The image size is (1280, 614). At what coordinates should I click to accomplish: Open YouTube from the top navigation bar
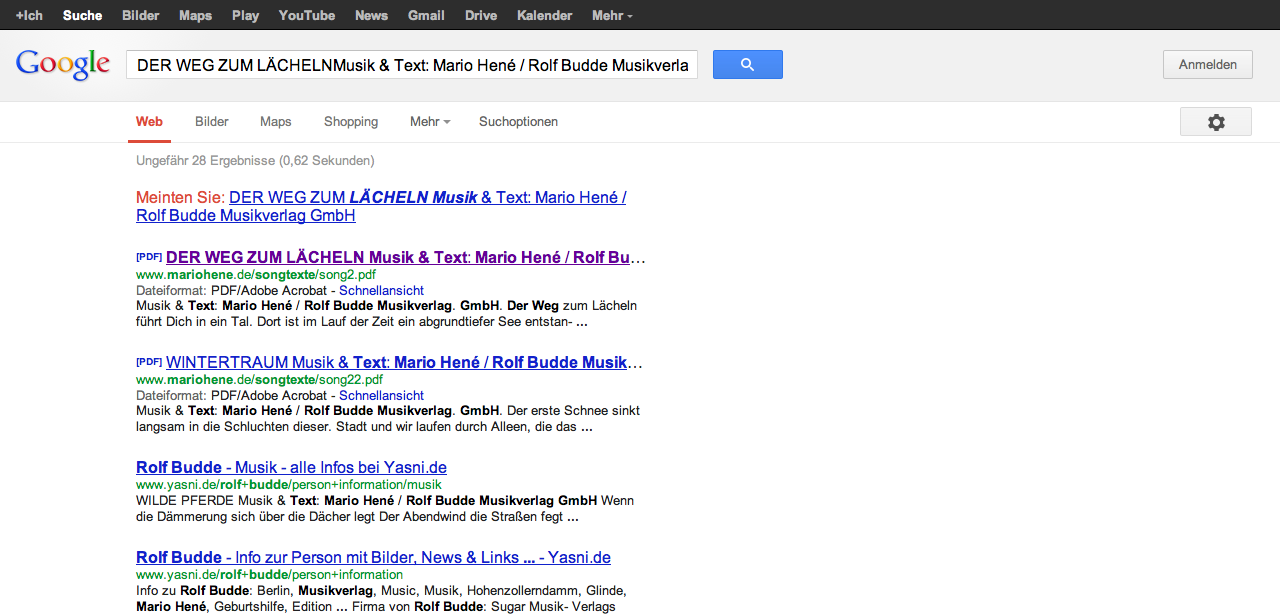coord(306,15)
